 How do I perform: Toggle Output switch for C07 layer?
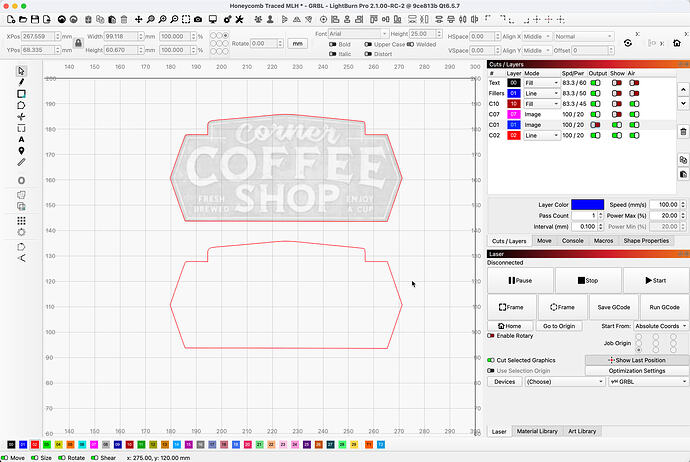596,115
